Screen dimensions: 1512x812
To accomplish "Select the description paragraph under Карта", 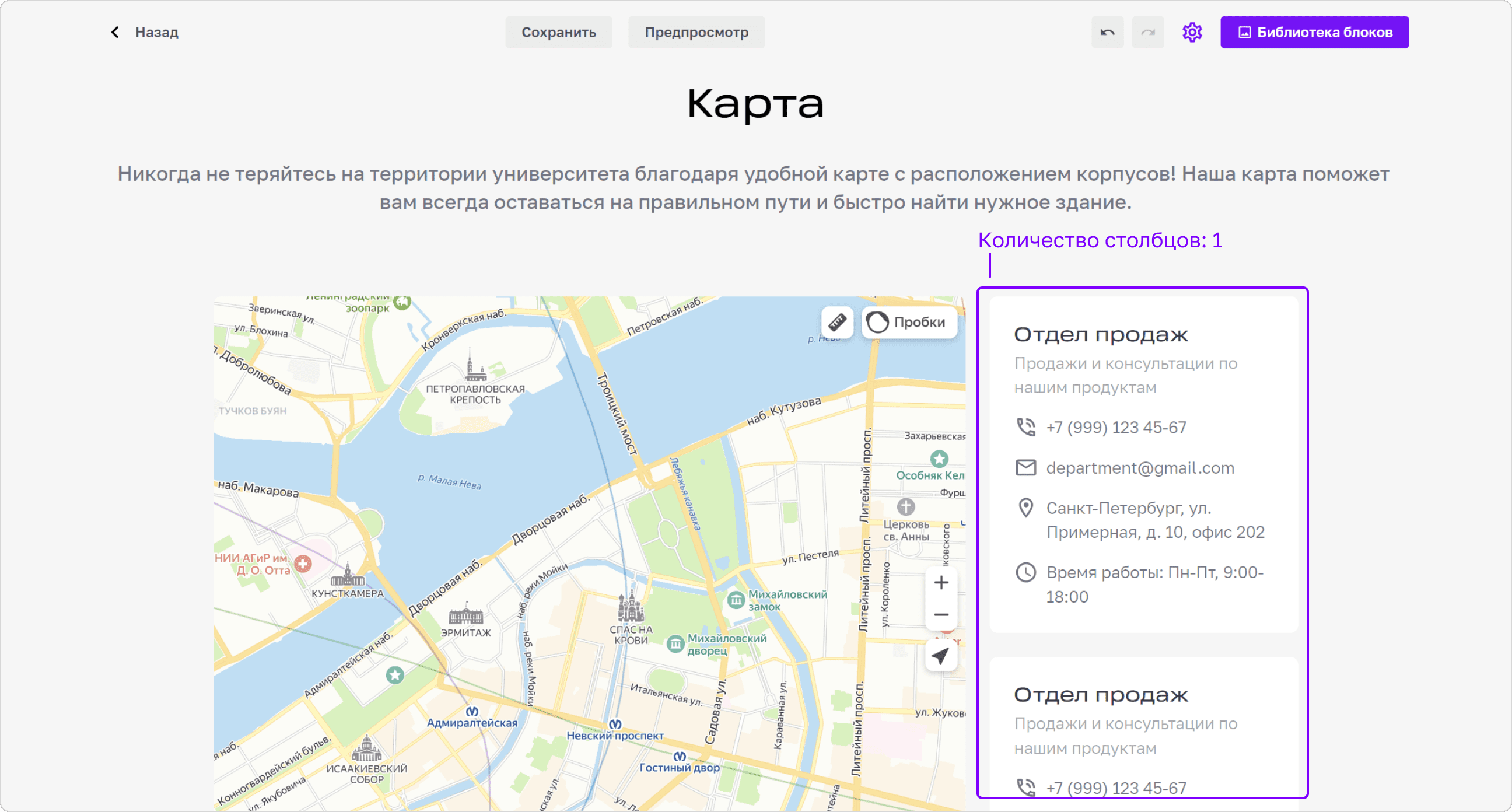I will click(753, 188).
